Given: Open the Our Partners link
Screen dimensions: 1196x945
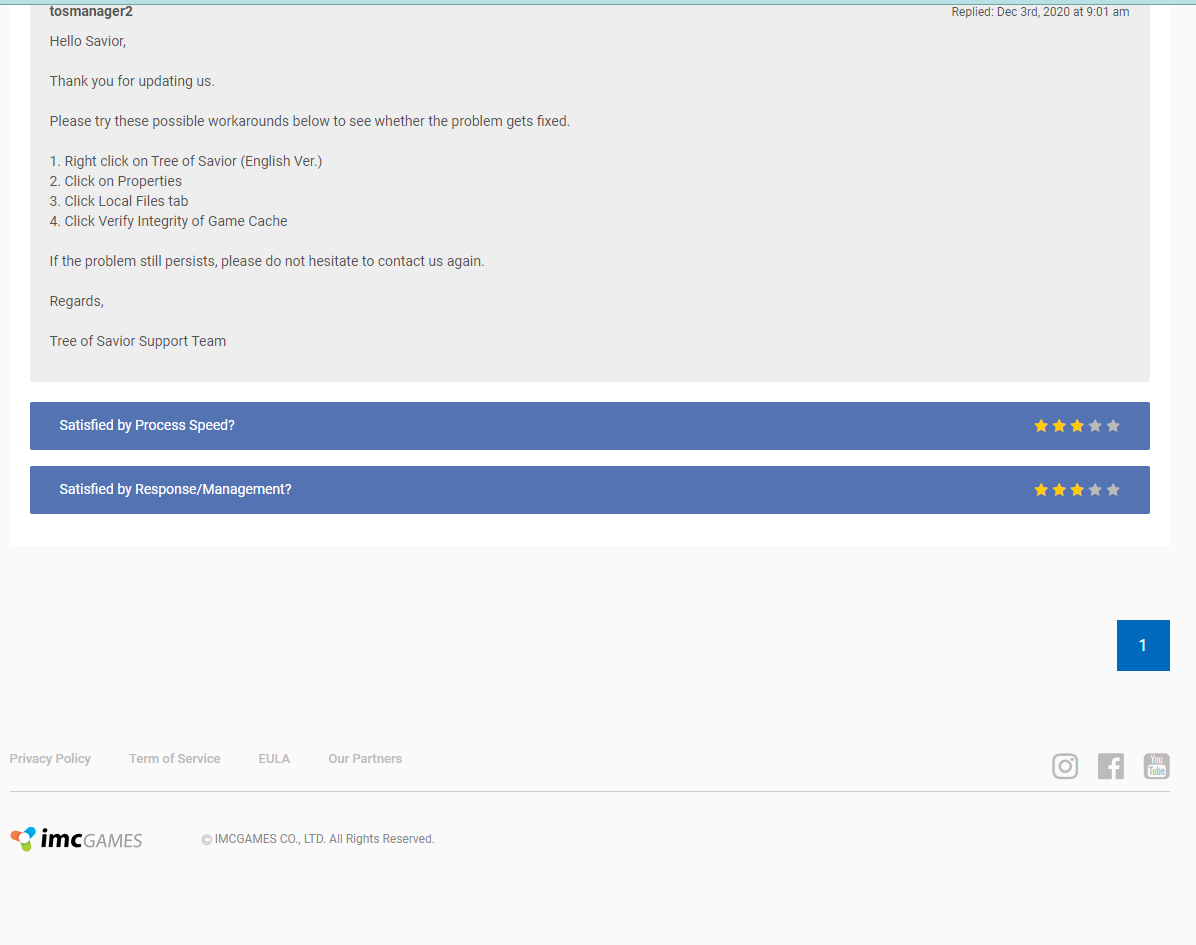Looking at the screenshot, I should [365, 759].
